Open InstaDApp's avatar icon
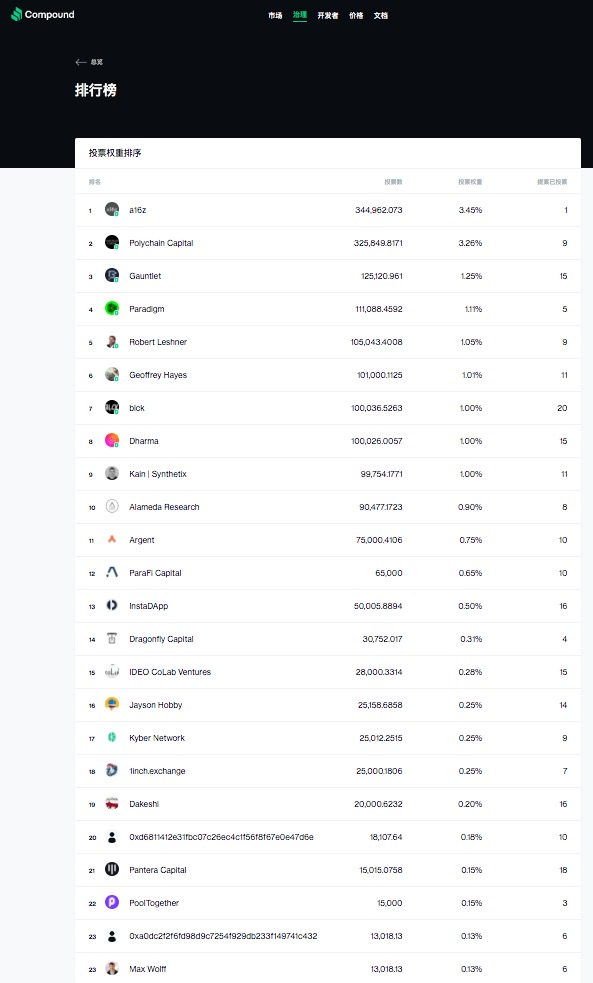 (x=112, y=606)
